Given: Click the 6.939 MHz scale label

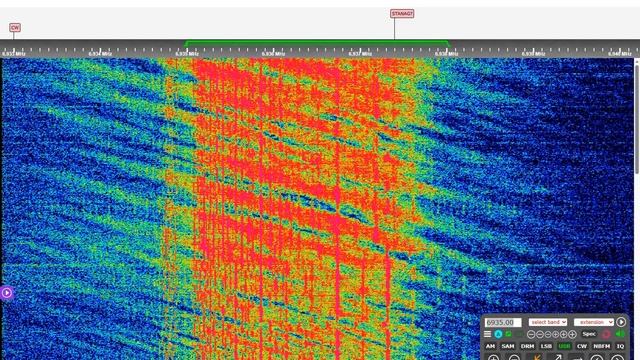Looking at the screenshot, I should 533,53.
